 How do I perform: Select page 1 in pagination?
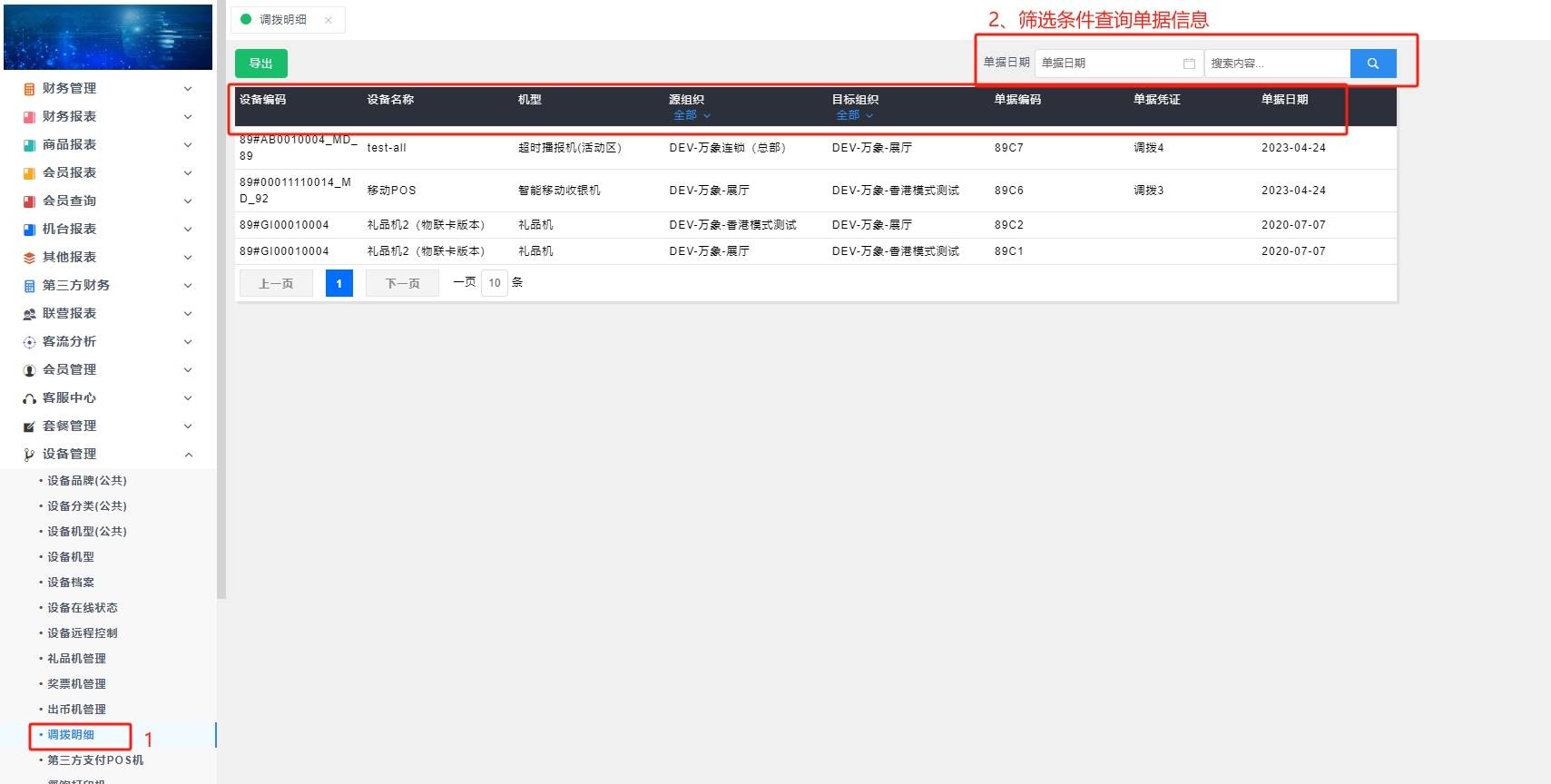point(339,283)
